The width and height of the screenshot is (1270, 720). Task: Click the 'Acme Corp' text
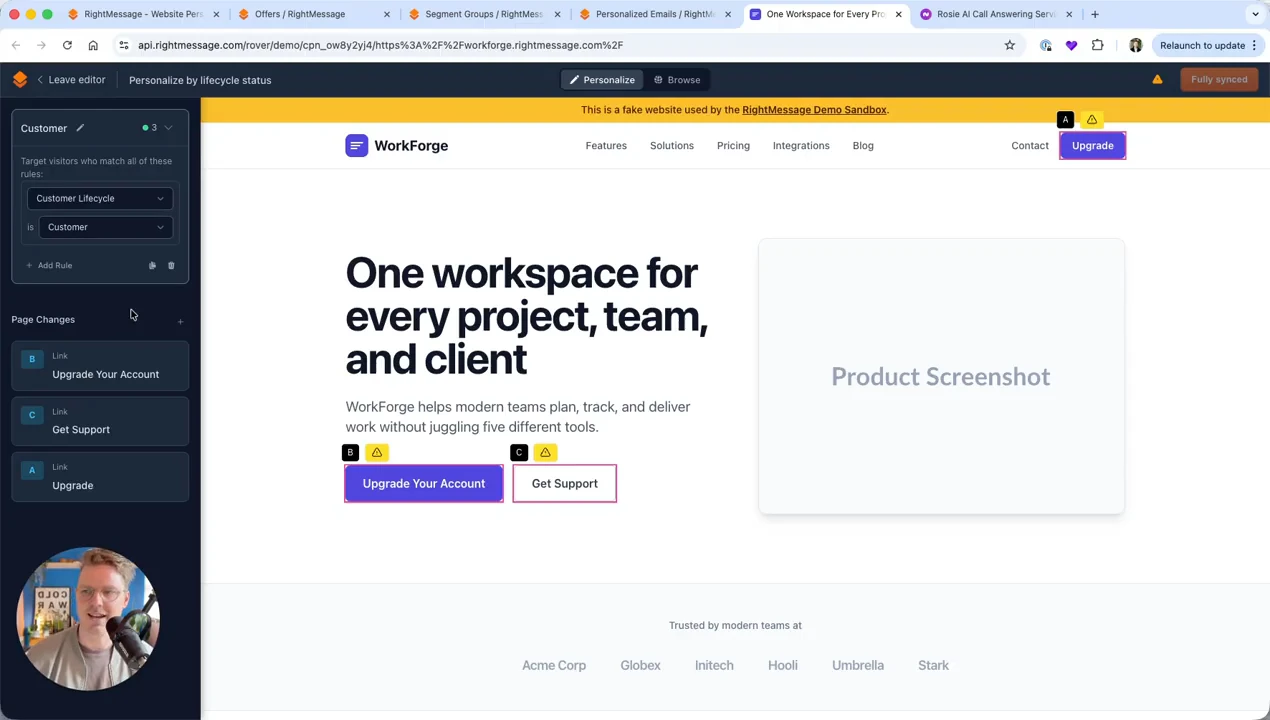(x=554, y=666)
